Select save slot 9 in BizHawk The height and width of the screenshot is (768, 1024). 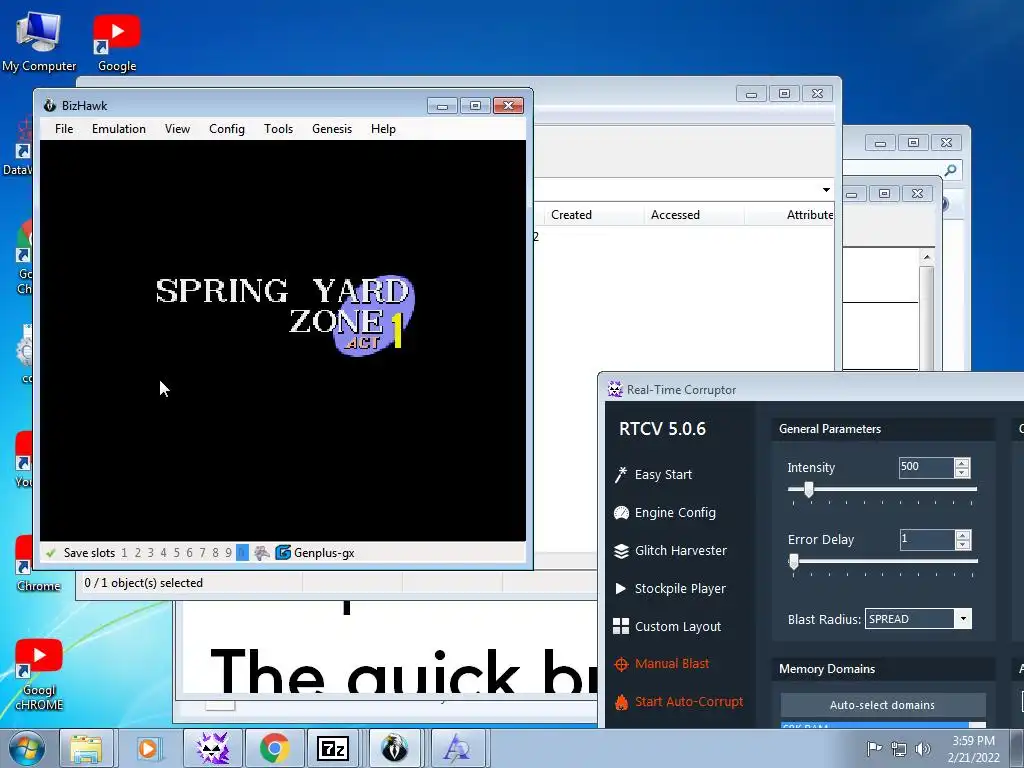(x=228, y=552)
